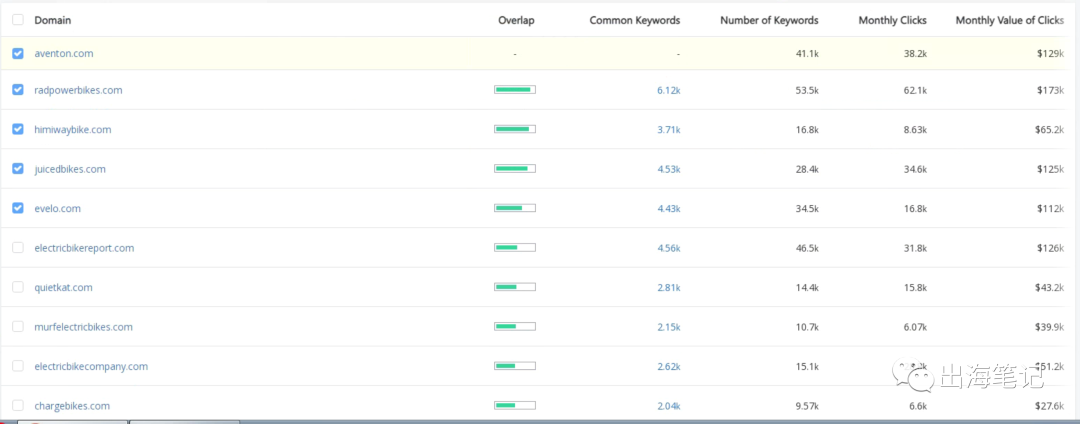View 6.12k common keywords for radpowerbikes

pos(668,90)
